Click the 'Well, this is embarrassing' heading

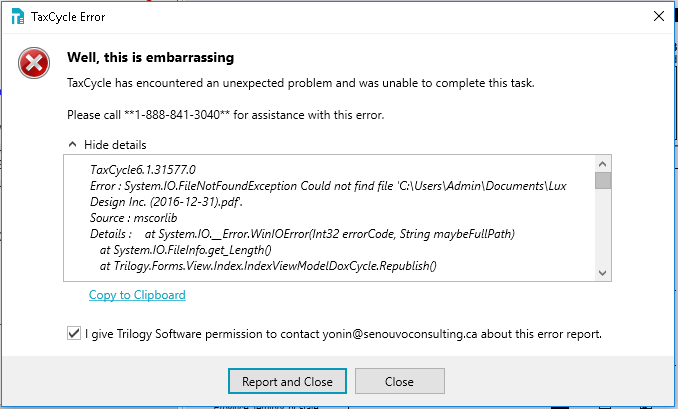click(150, 58)
